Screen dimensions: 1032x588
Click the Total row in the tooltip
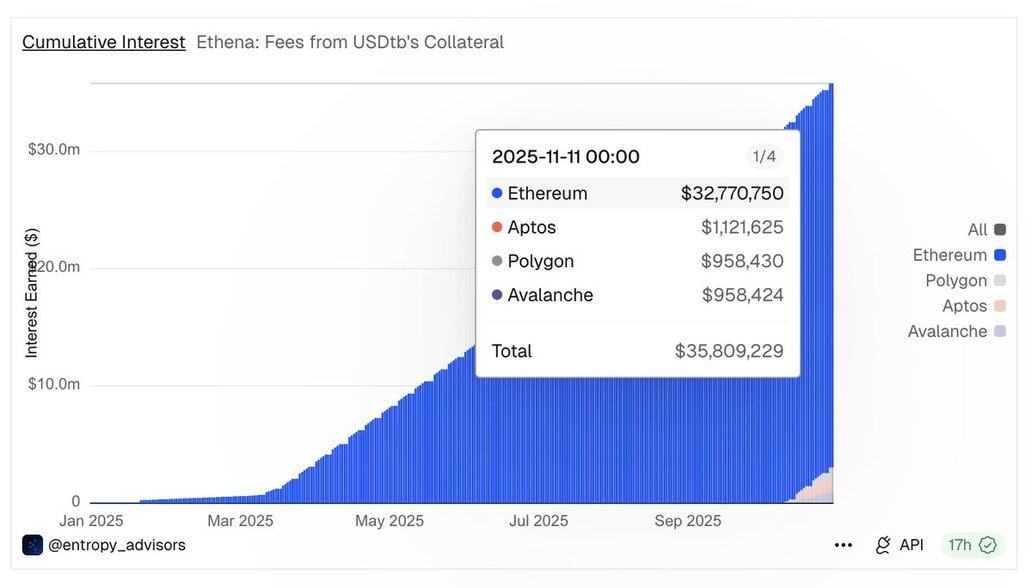(x=638, y=351)
